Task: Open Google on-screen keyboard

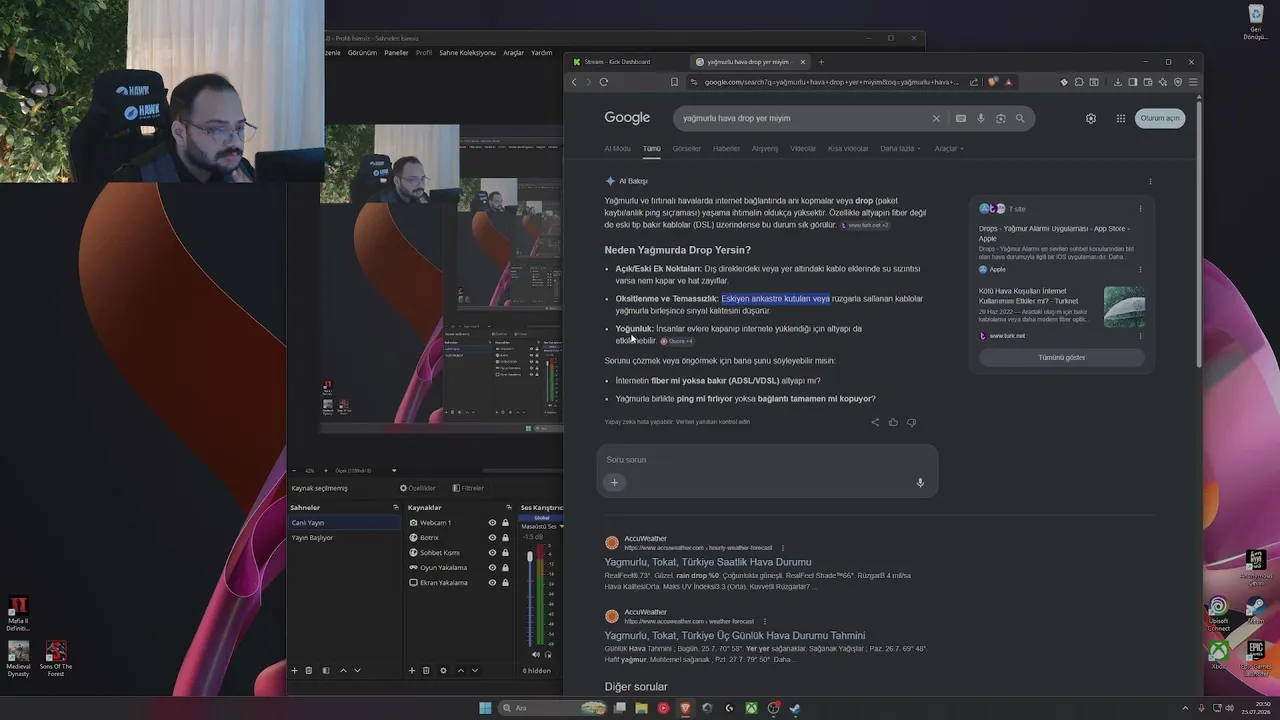Action: (x=961, y=118)
